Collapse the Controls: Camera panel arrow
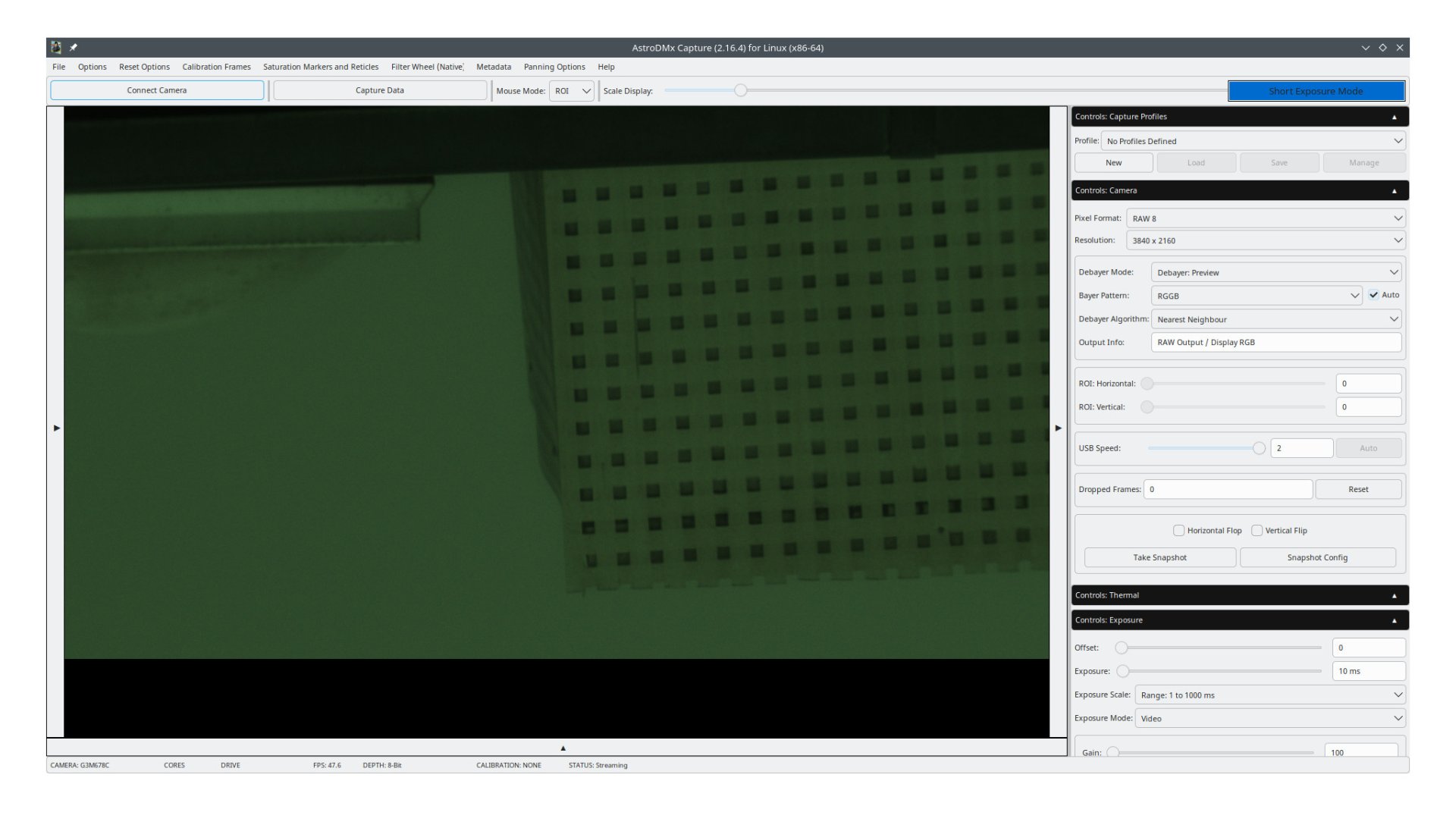 click(x=1394, y=191)
